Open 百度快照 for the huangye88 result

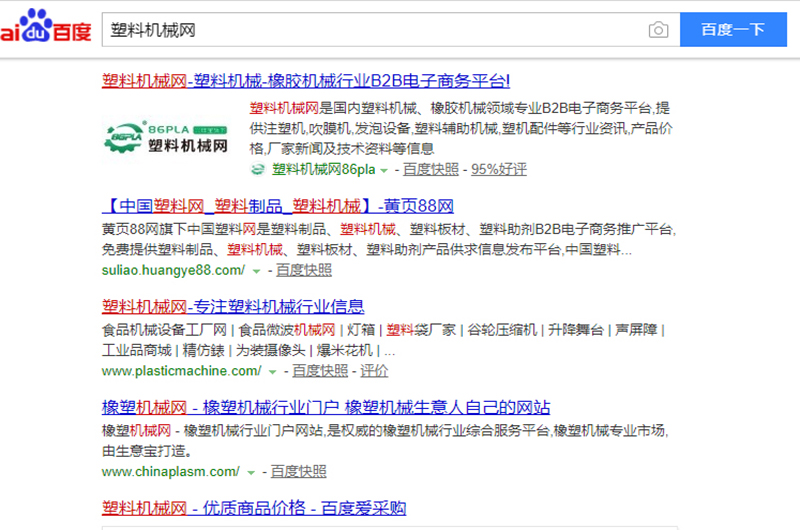(x=304, y=270)
